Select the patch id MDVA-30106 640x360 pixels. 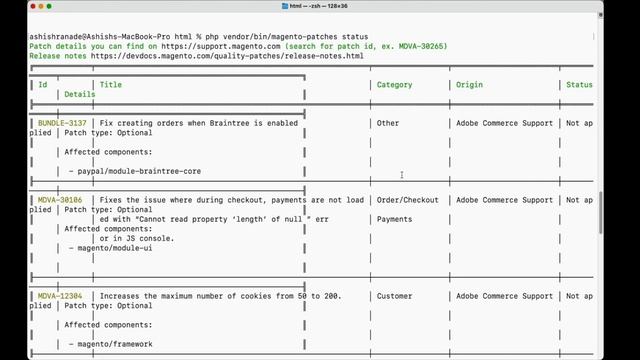pyautogui.click(x=60, y=200)
